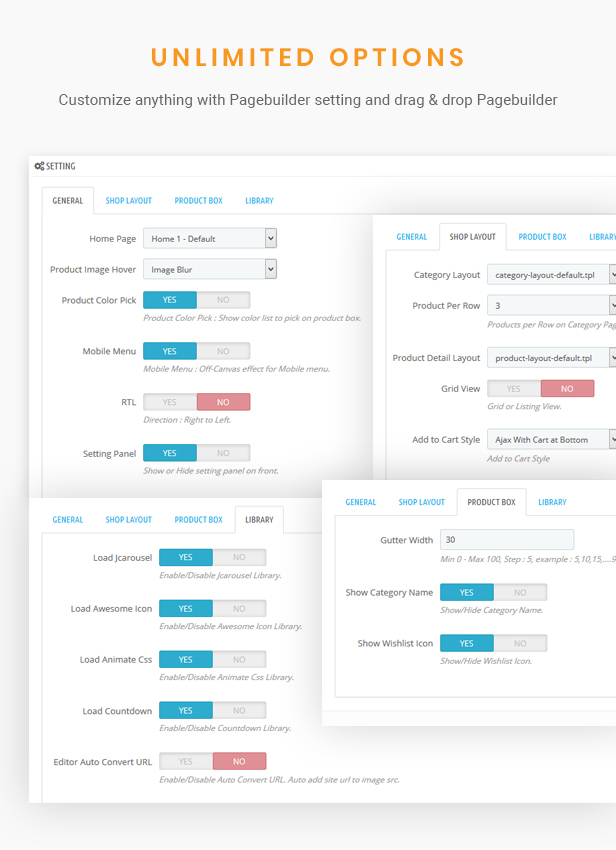Open the Product Box tab in top panel
The height and width of the screenshot is (850, 616).
[x=198, y=201]
